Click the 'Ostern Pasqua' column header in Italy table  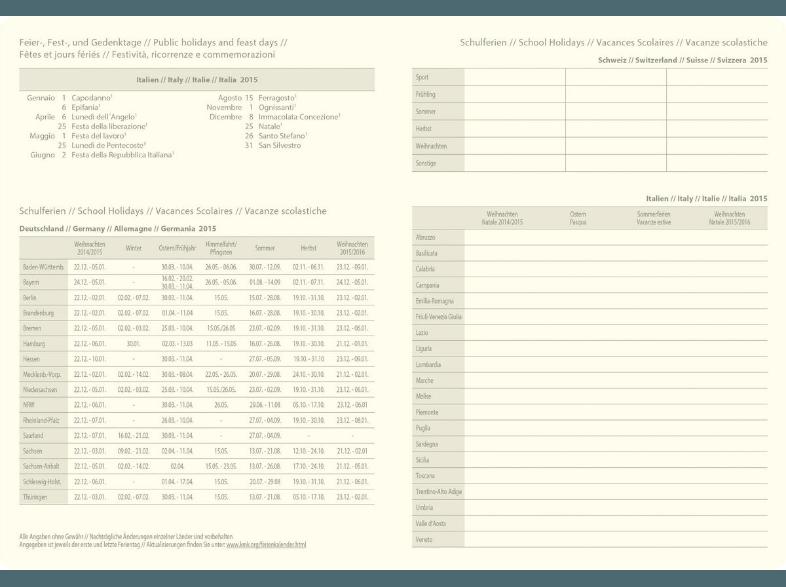(577, 218)
